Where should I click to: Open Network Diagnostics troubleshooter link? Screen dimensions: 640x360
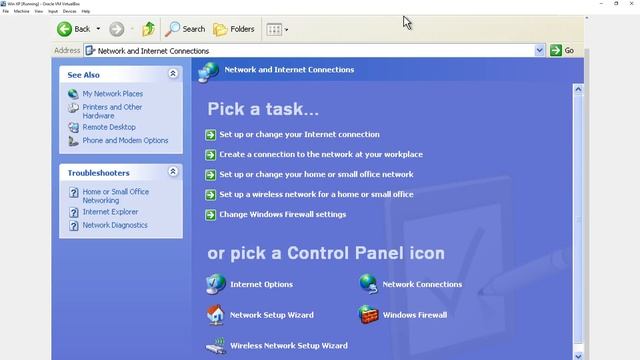[x=115, y=225]
